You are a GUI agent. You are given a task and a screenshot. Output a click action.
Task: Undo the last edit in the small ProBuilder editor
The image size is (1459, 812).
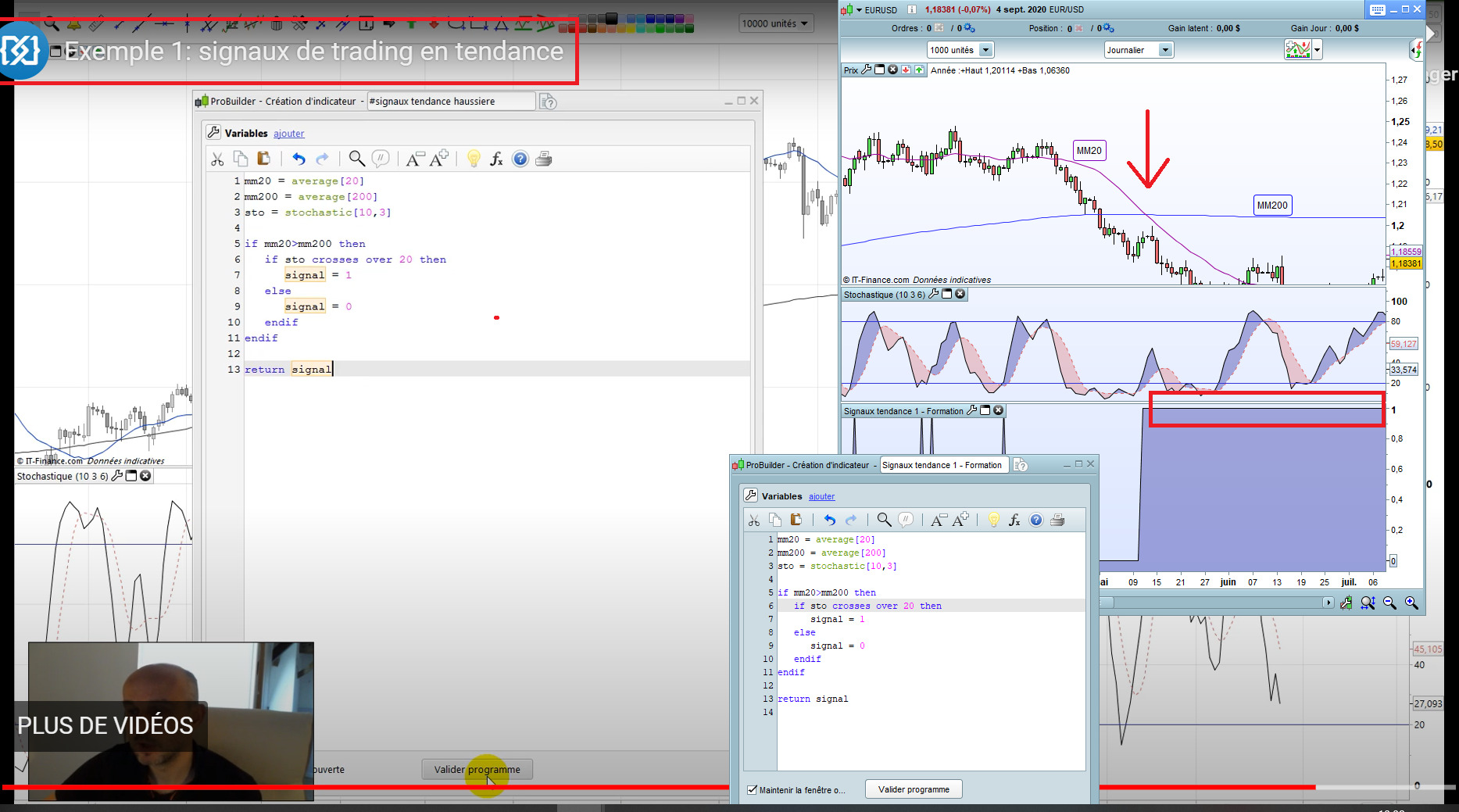pyautogui.click(x=829, y=520)
